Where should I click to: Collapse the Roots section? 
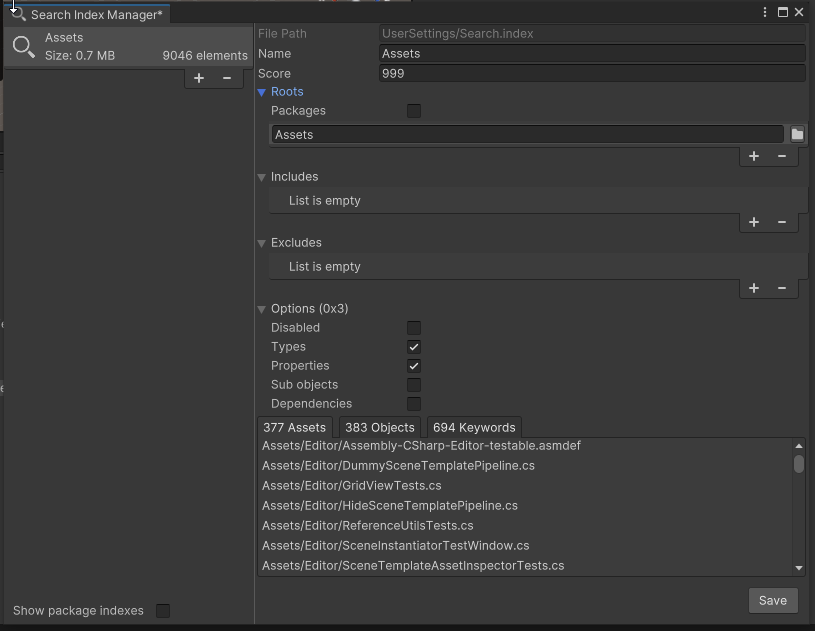tap(263, 92)
